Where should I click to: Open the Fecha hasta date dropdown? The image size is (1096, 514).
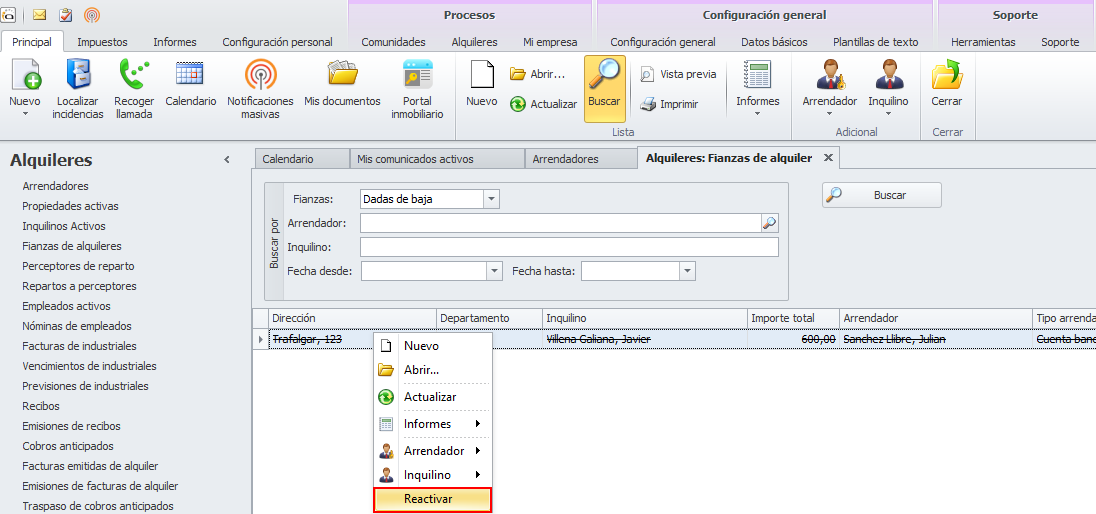point(687,271)
